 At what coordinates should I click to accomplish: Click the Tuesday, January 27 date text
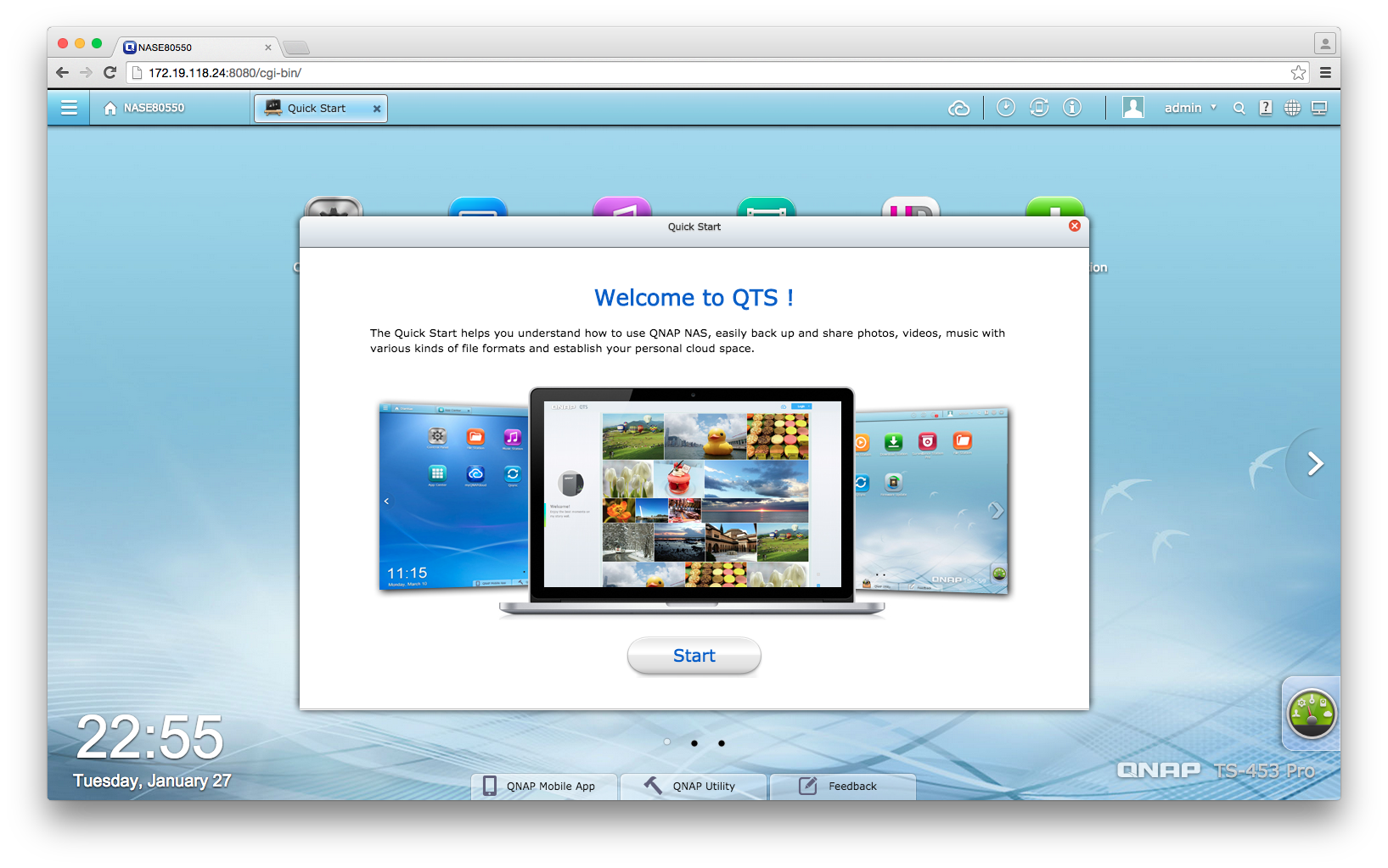click(x=152, y=781)
